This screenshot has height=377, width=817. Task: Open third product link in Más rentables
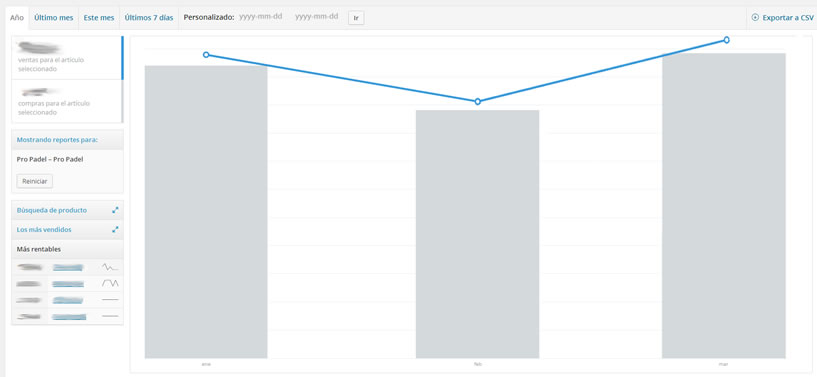coord(68,300)
